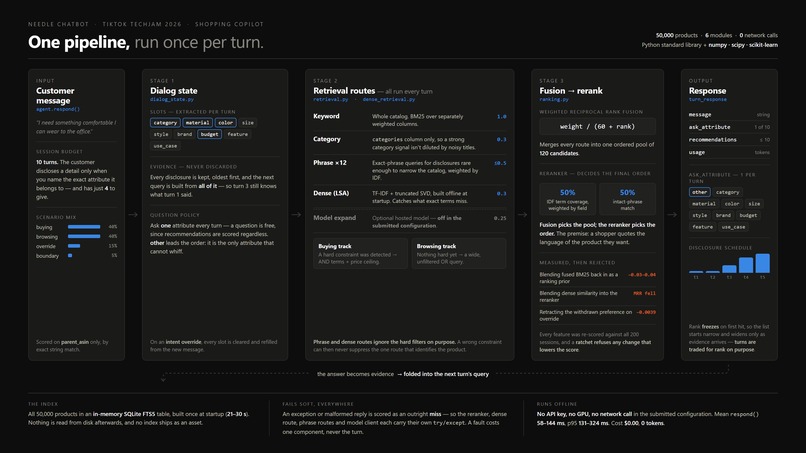806x453 pixels.
Task: Select the use_case chip in Response ask_attribute list
Action: point(733,227)
